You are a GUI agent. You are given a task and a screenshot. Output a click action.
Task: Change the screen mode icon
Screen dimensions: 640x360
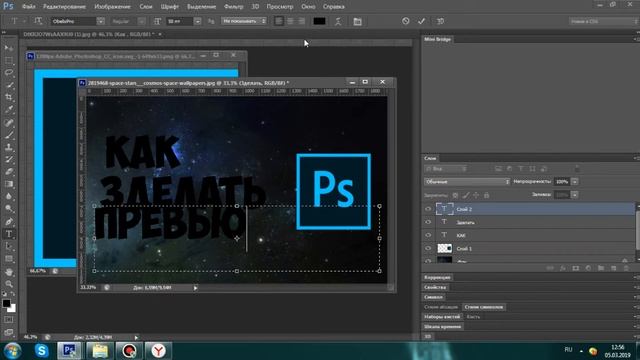tap(9, 332)
